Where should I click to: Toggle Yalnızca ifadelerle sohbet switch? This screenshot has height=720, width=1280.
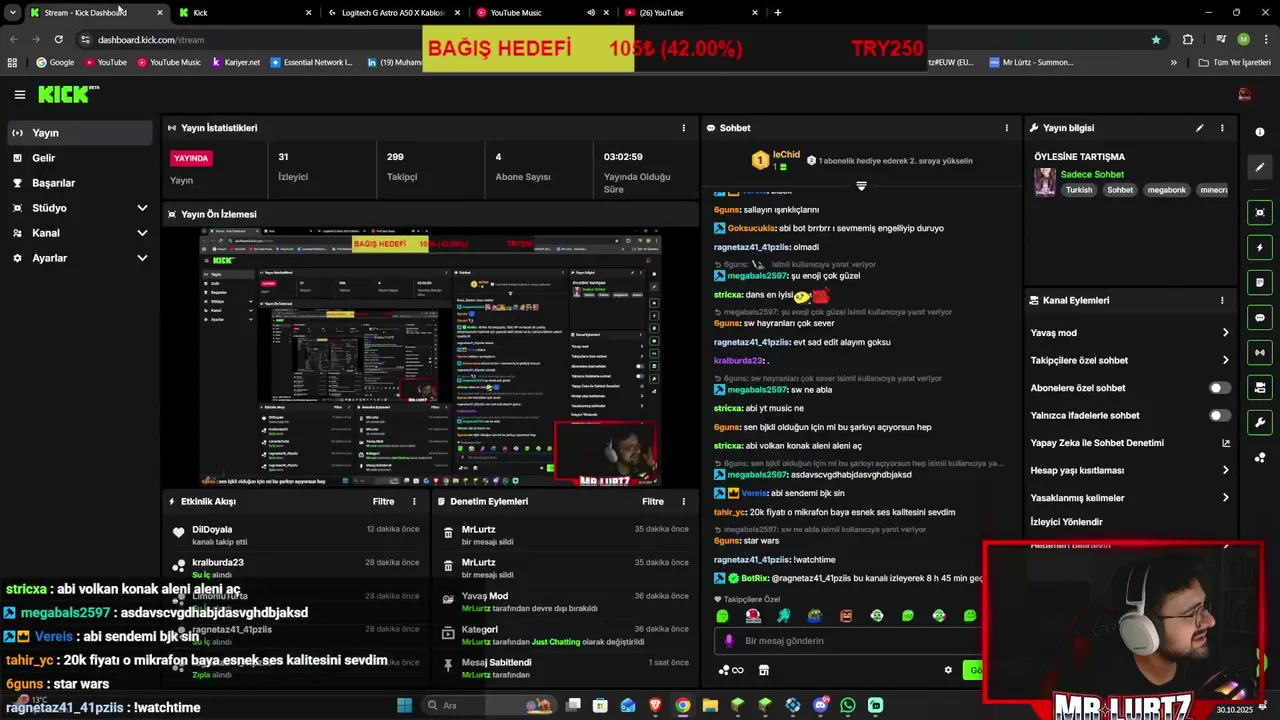(x=1219, y=415)
